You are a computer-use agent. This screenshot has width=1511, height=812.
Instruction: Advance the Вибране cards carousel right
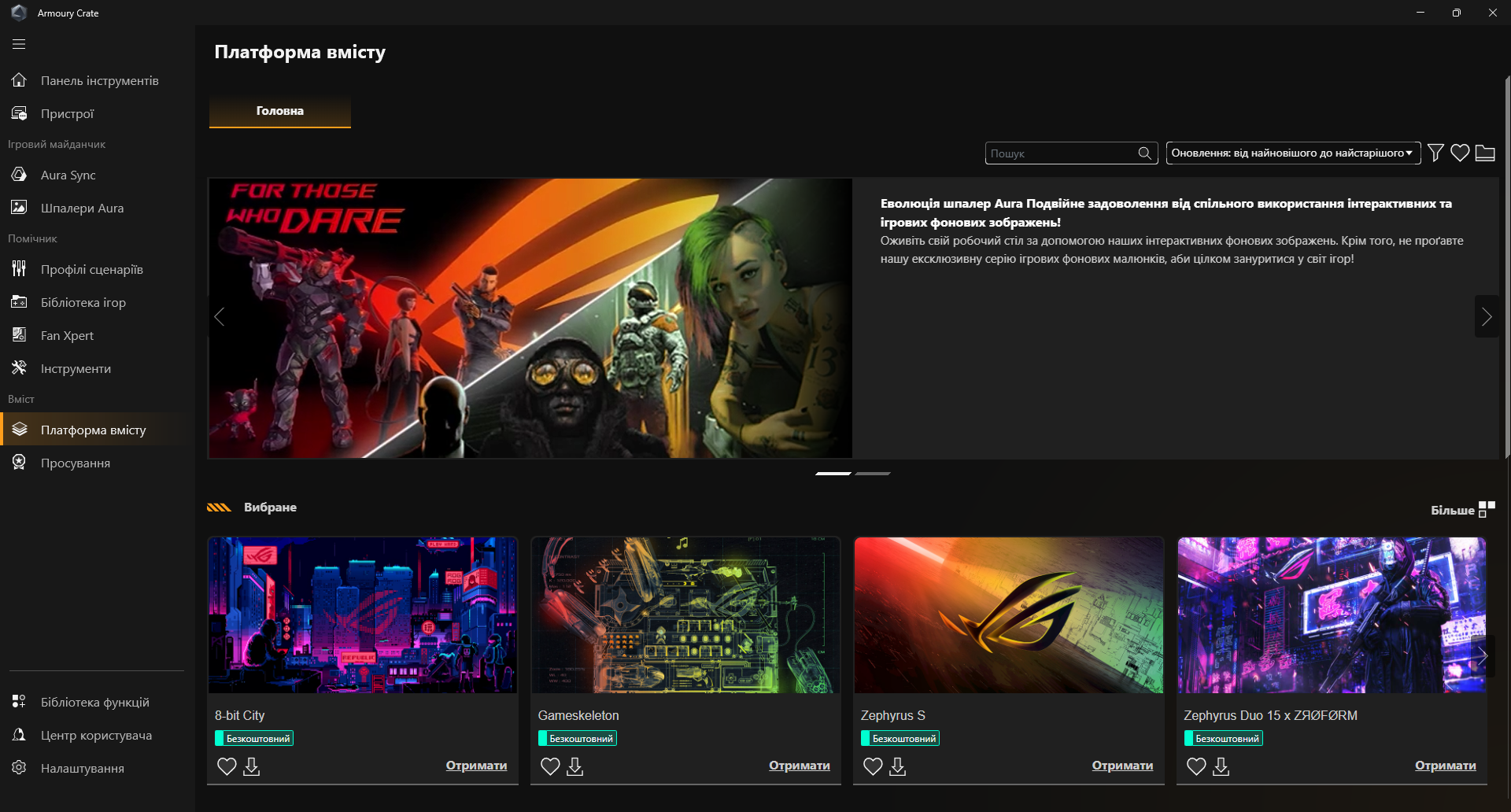[1483, 655]
